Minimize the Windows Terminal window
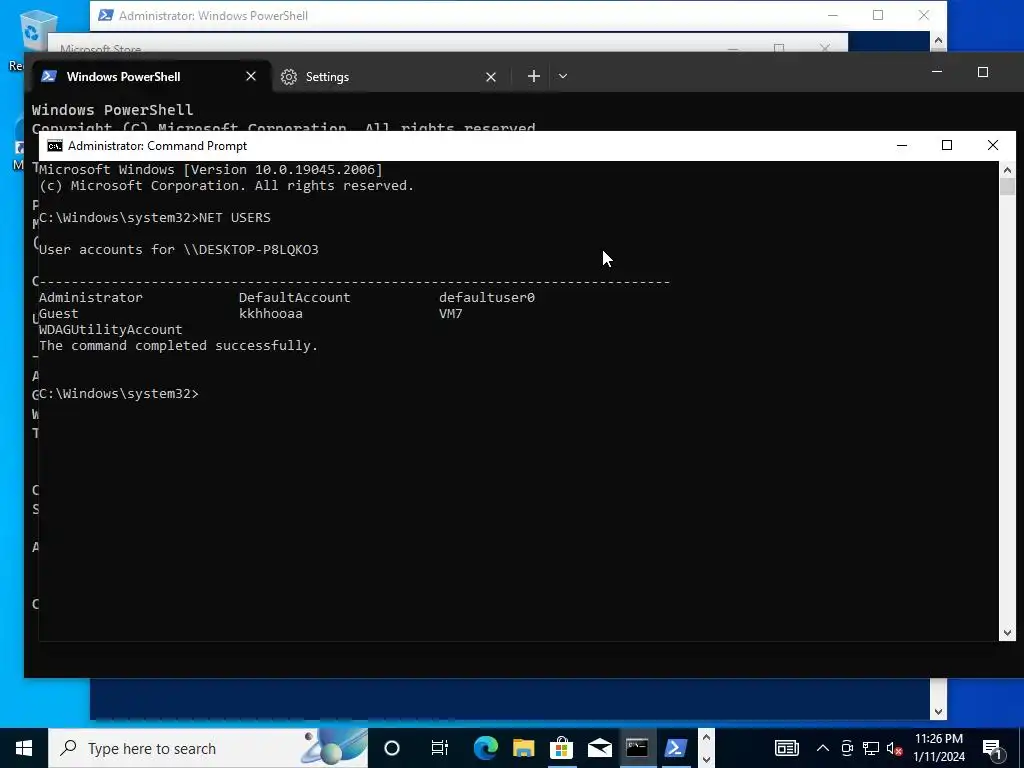This screenshot has width=1024, height=768. (936, 72)
